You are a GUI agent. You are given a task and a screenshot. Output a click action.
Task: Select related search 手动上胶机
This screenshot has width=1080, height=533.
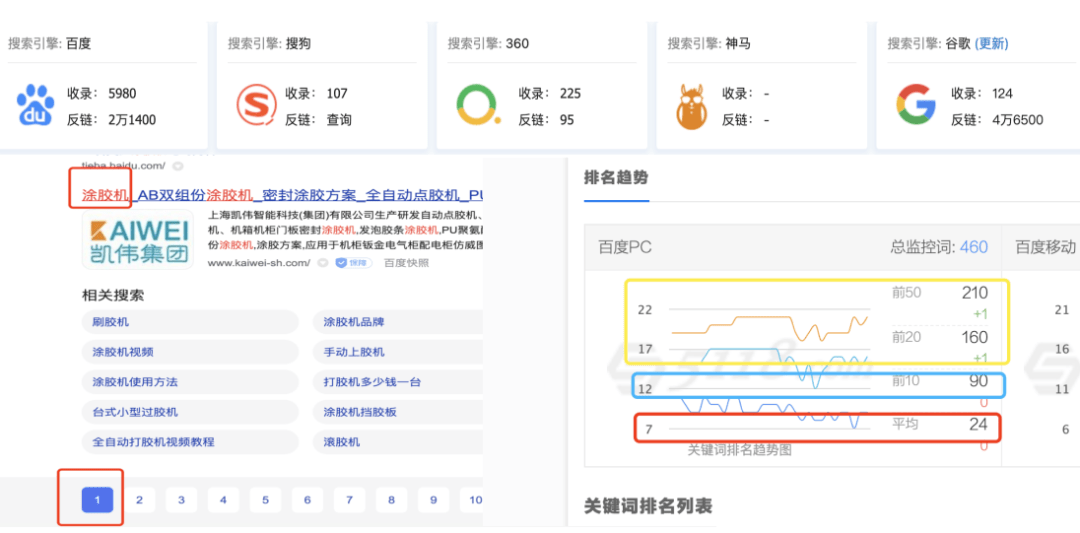(x=397, y=352)
